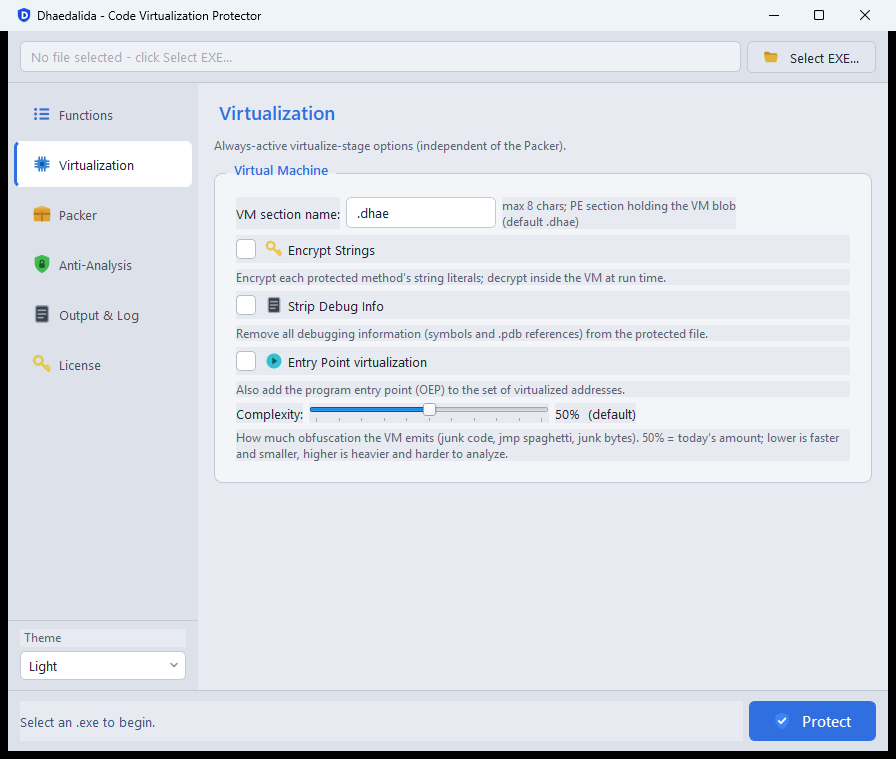Click the blue Protect button
The image size is (896, 759).
(812, 721)
